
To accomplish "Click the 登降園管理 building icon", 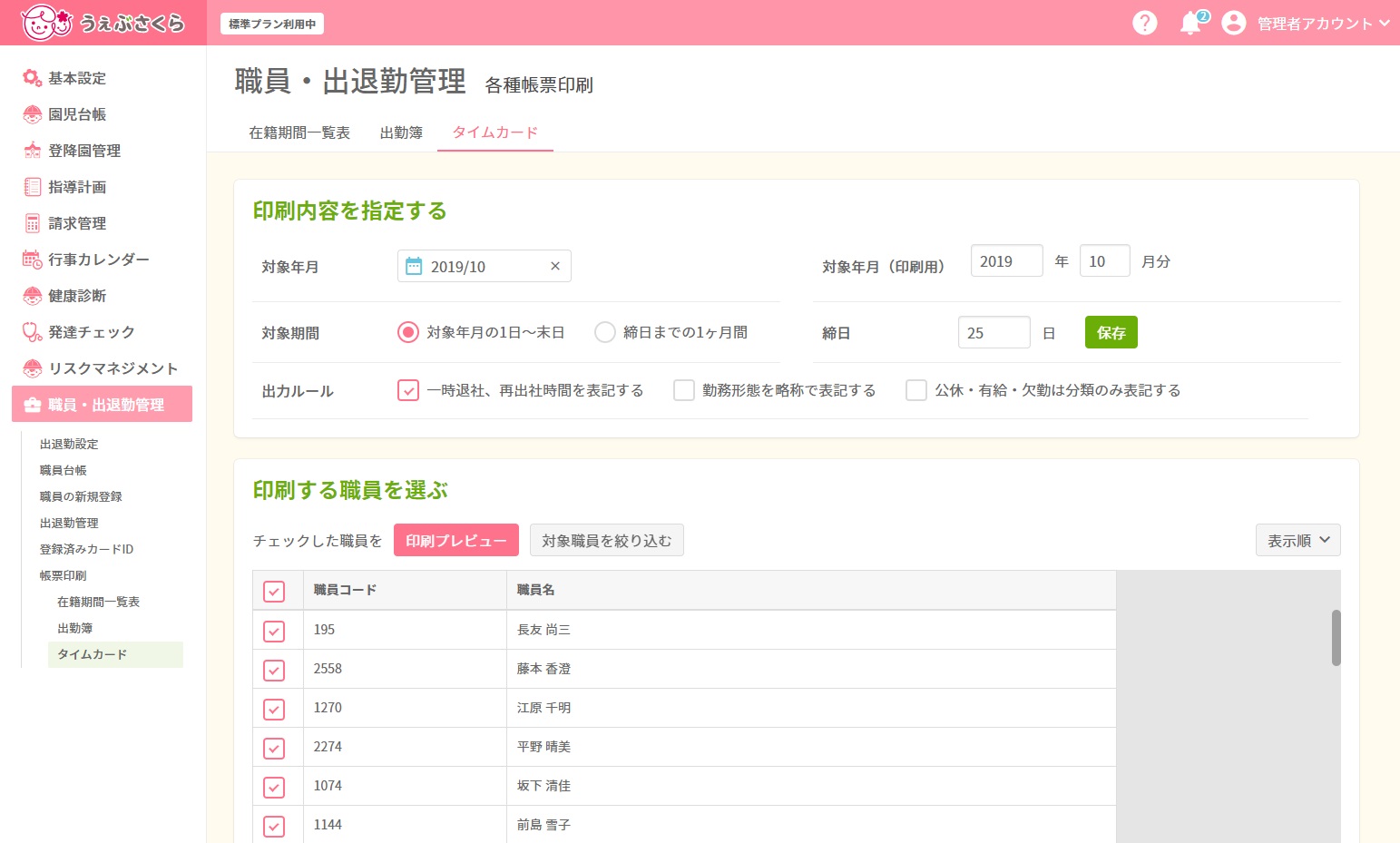I will [x=32, y=151].
